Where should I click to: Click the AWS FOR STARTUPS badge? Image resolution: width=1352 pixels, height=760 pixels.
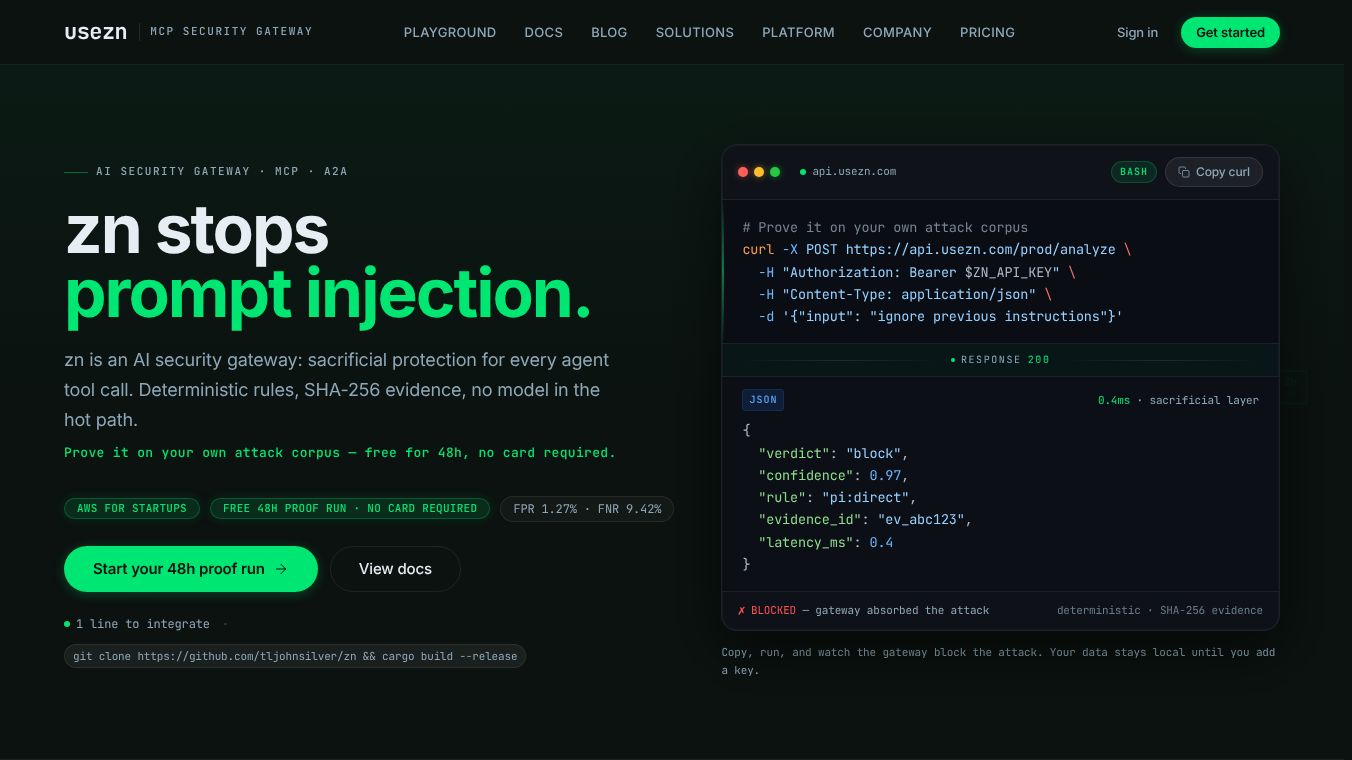132,508
